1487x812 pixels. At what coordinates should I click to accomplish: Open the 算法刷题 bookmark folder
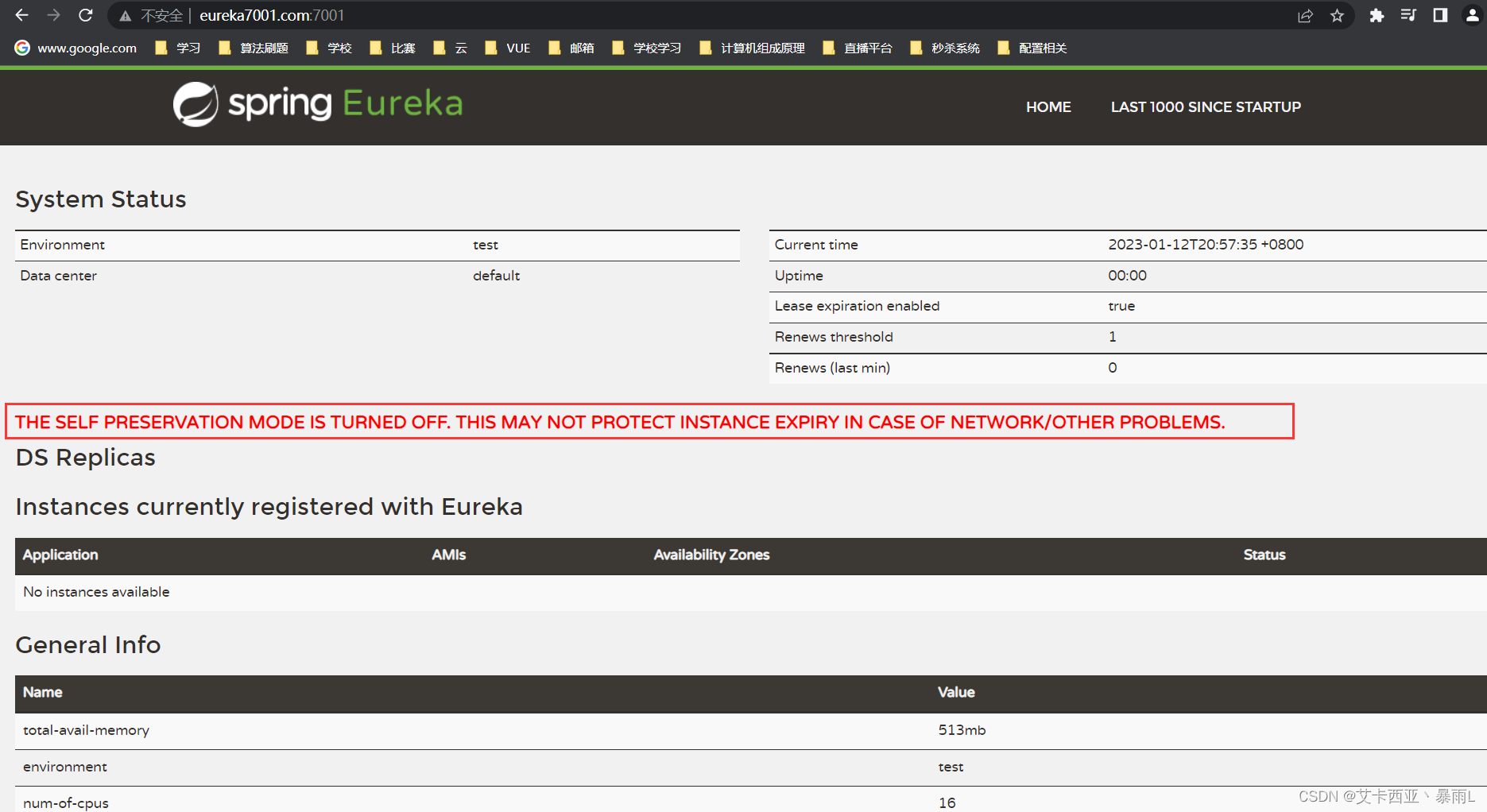click(254, 48)
